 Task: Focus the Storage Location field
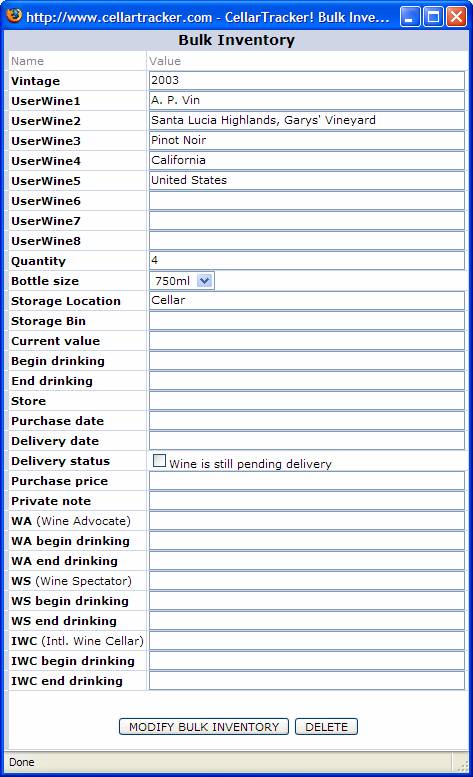coord(307,301)
